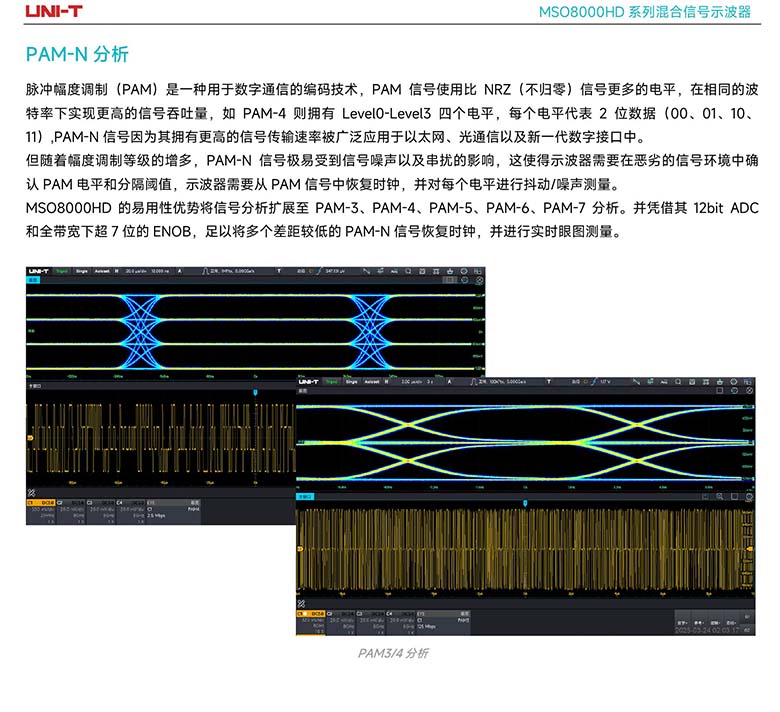This screenshot has height=712, width=780.
Task: Click the magnifier search icon in the lower-right scope toolbar
Action: [x=675, y=381]
